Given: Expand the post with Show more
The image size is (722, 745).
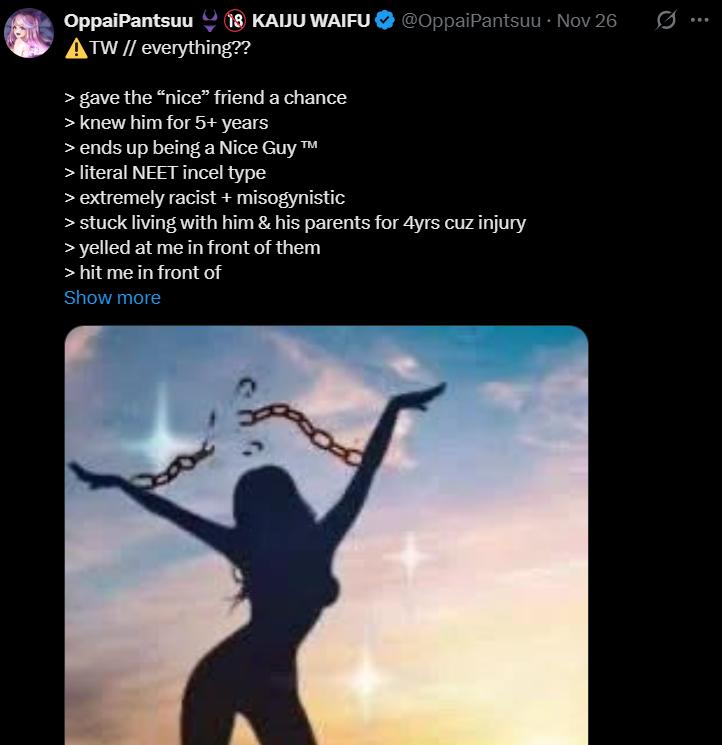Looking at the screenshot, I should pyautogui.click(x=112, y=298).
